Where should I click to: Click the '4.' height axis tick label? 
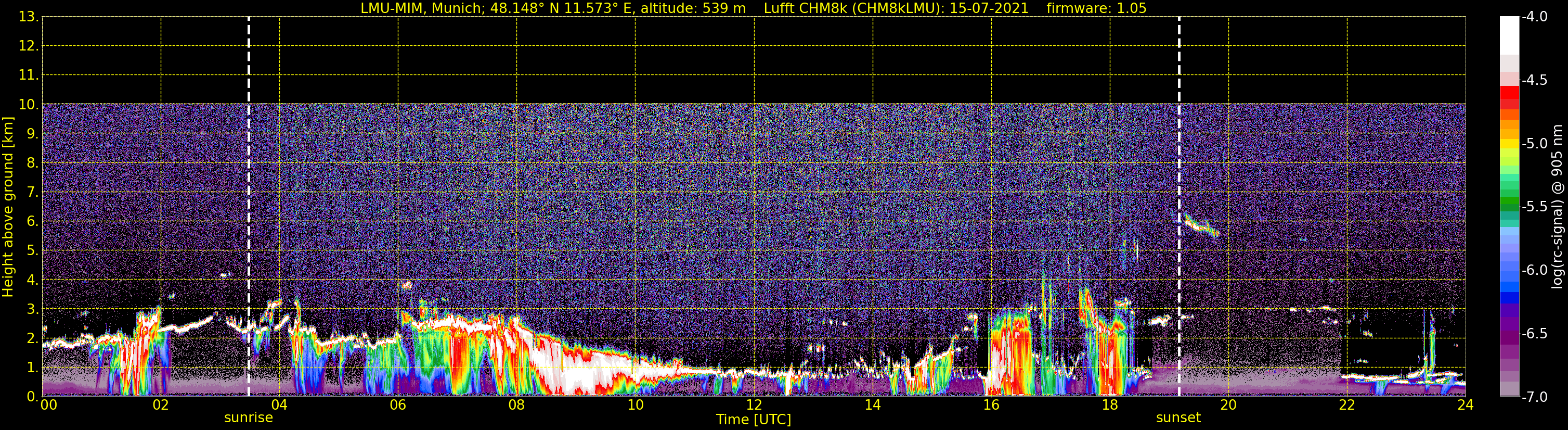32,280
